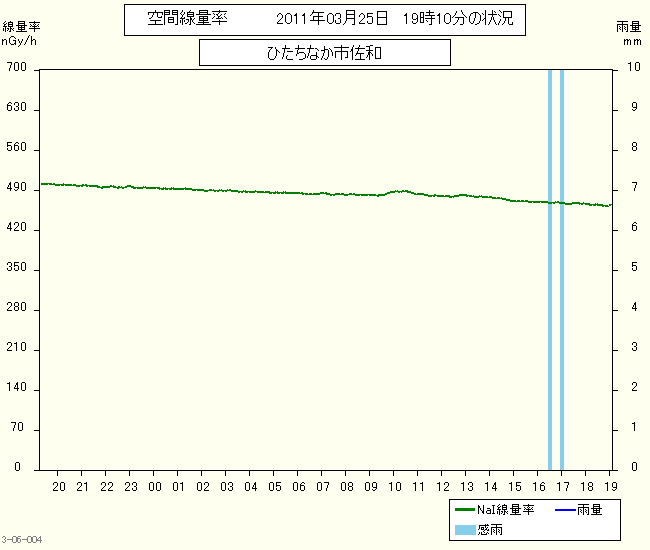Viewport: 650px width, 550px height.
Task: Select the ひたちなか市佐和 station title box
Action: pyautogui.click(x=325, y=53)
